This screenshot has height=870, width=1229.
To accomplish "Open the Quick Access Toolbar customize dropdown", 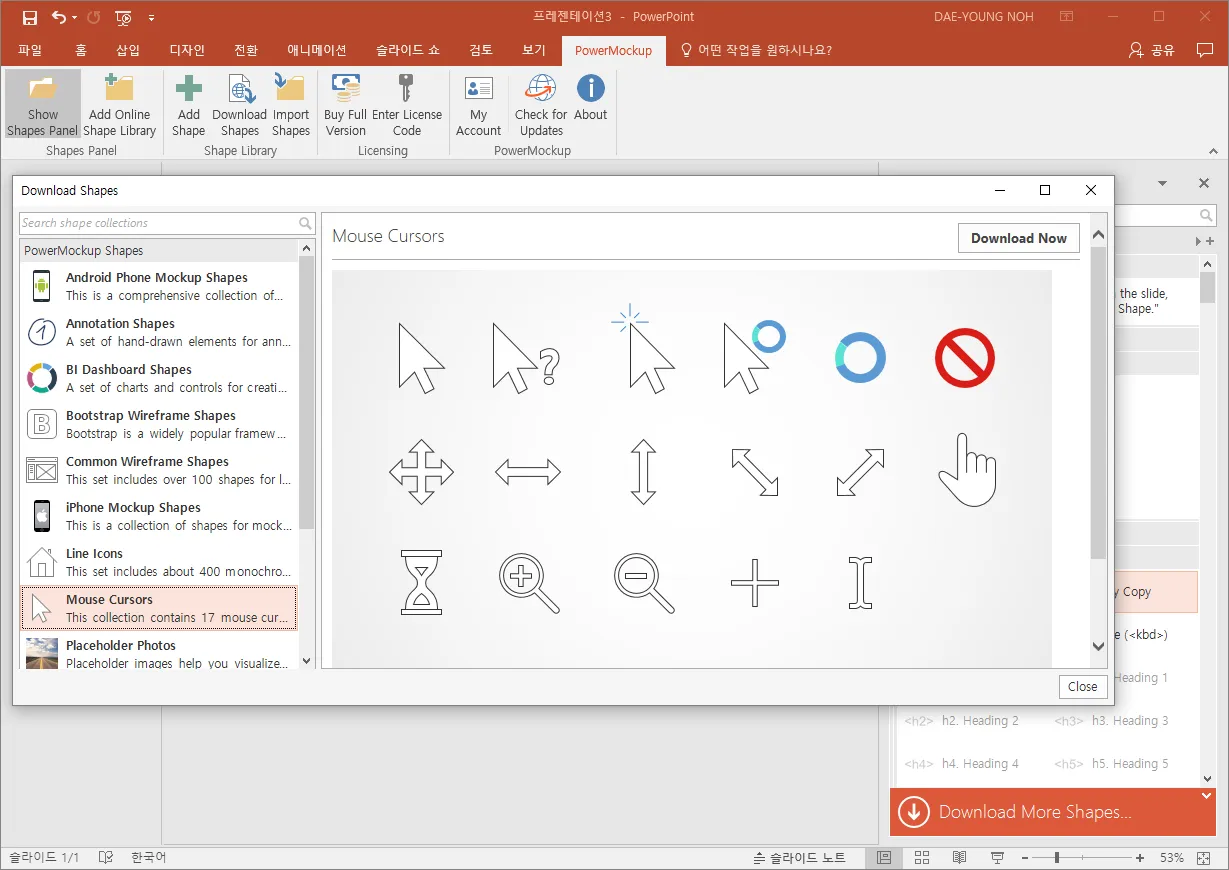I will click(x=151, y=17).
